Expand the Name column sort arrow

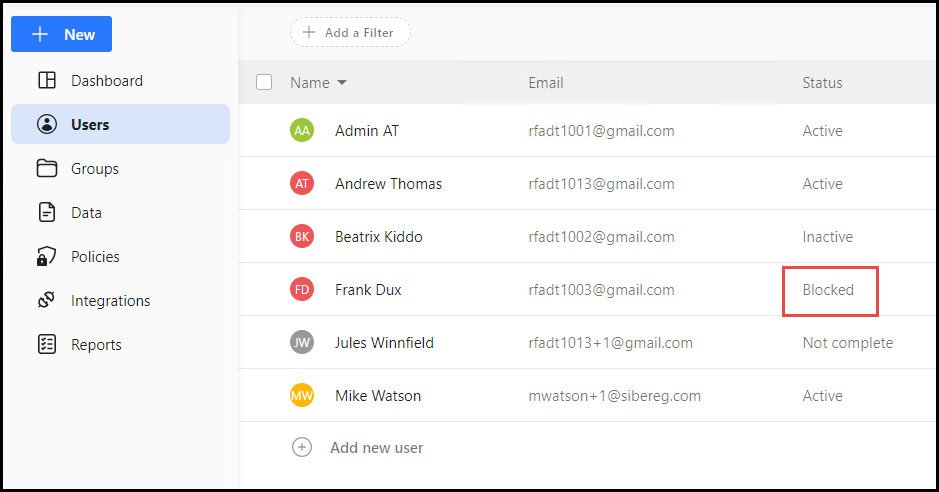[342, 83]
